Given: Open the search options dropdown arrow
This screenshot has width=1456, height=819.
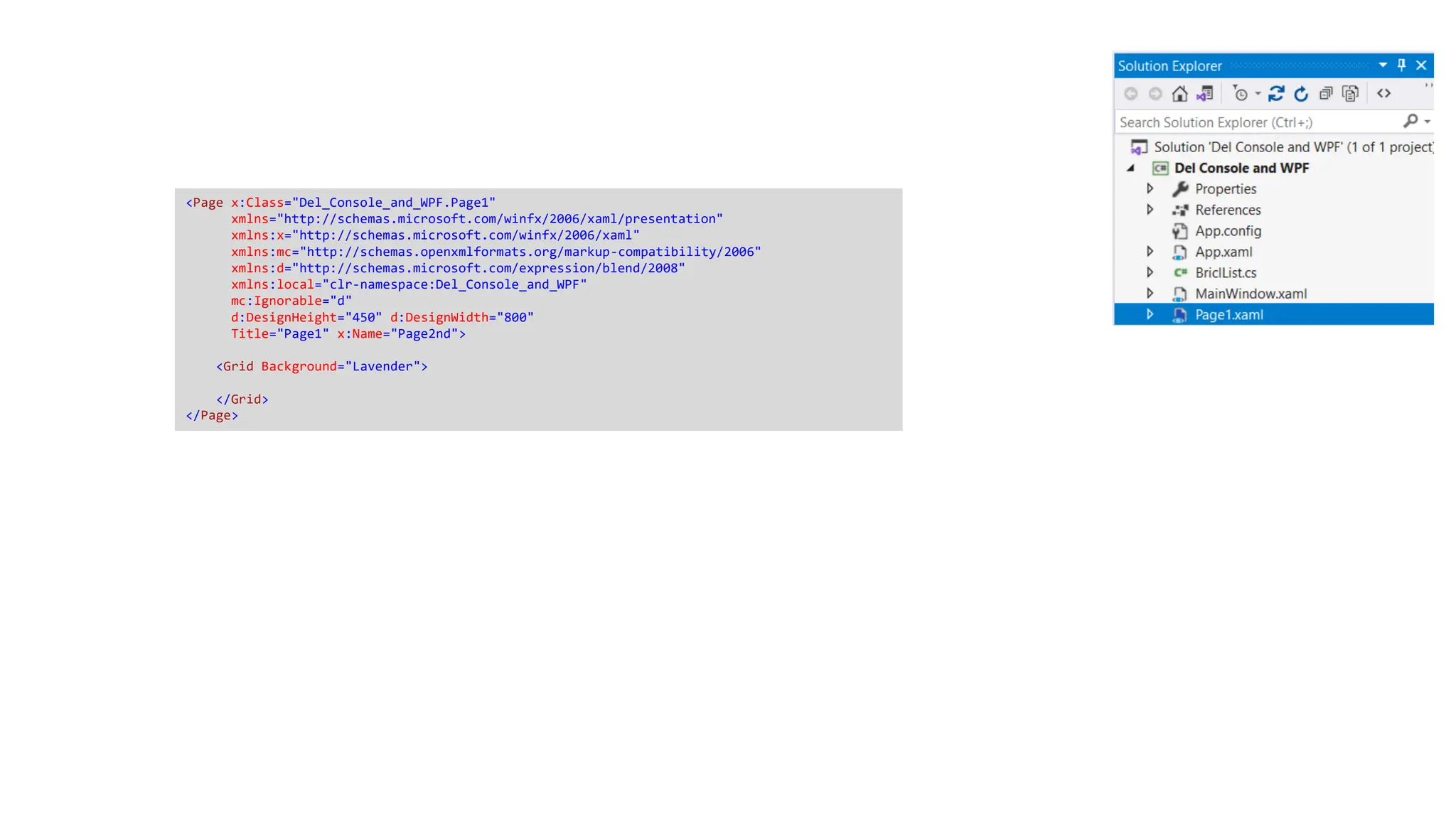Looking at the screenshot, I should [x=1427, y=122].
